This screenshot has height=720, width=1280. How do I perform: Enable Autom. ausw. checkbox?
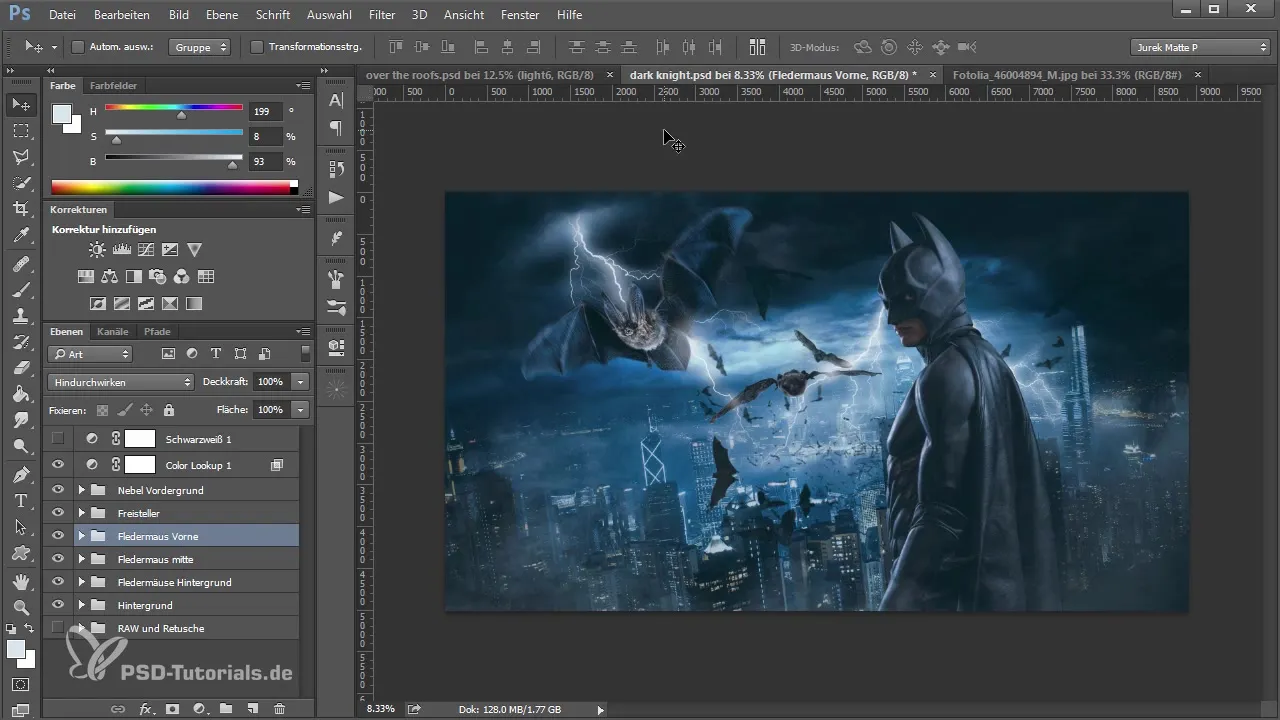(x=78, y=47)
